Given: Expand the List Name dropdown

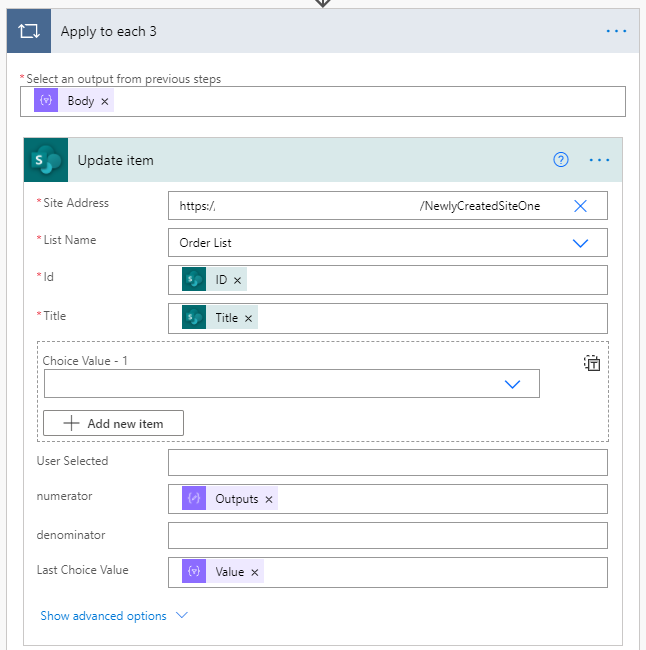Looking at the screenshot, I should (x=580, y=243).
